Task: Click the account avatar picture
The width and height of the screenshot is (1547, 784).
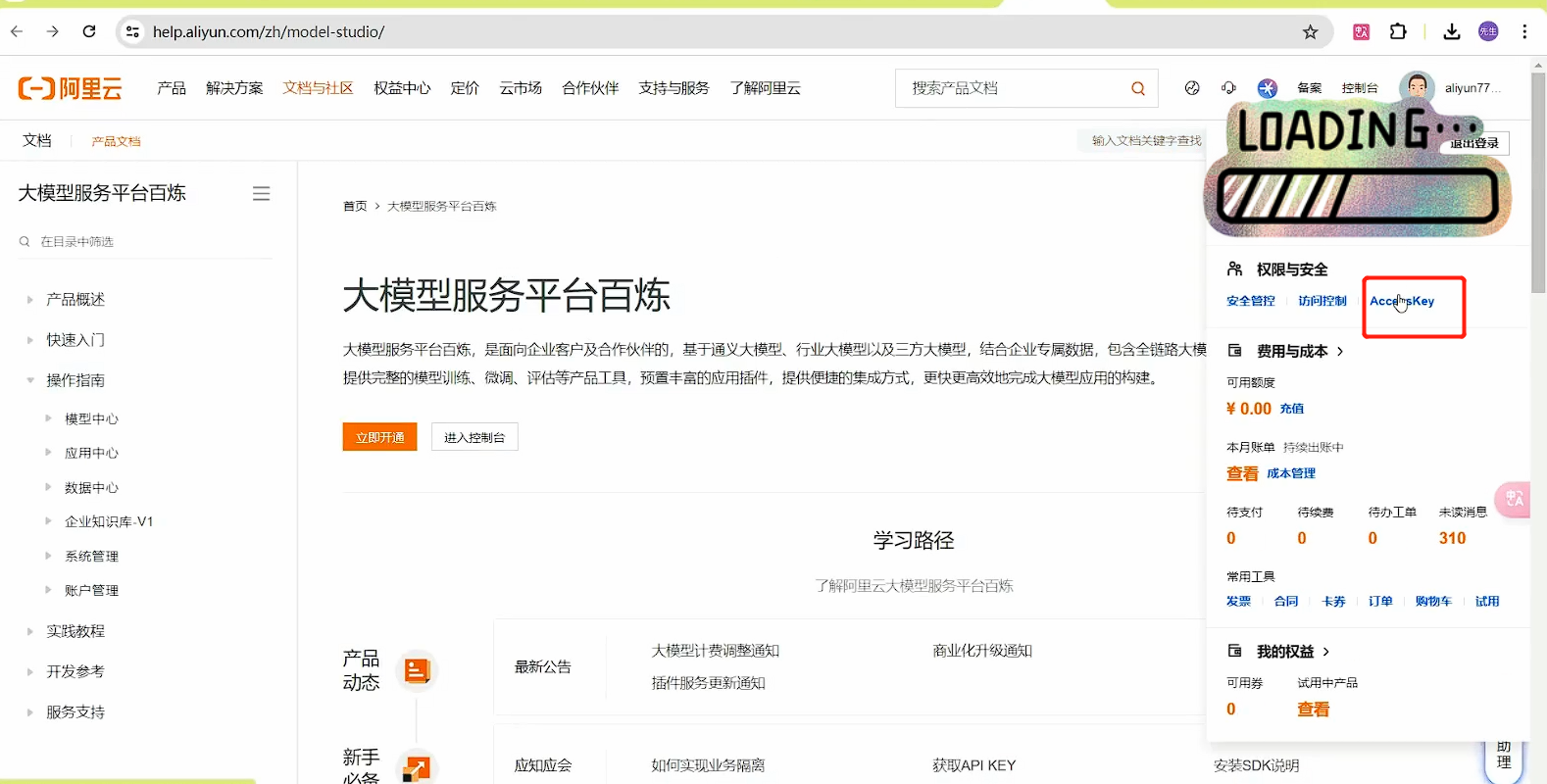Action: [1417, 87]
